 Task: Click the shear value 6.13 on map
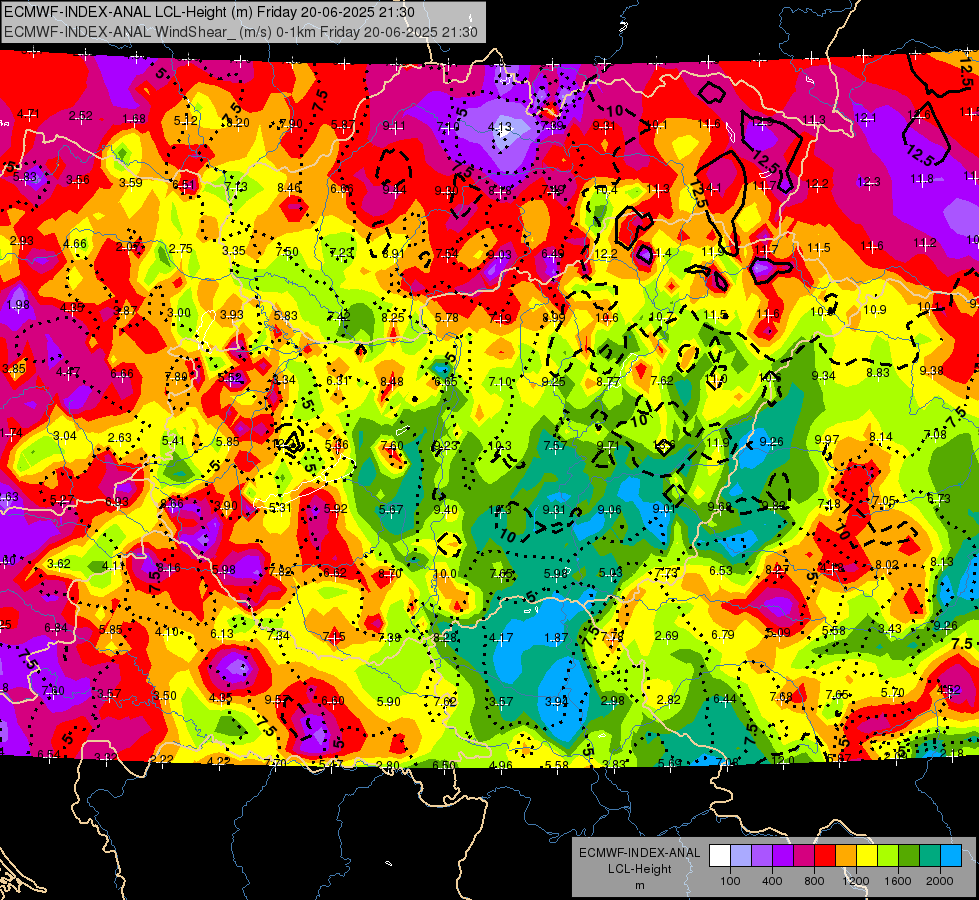pyautogui.click(x=222, y=633)
